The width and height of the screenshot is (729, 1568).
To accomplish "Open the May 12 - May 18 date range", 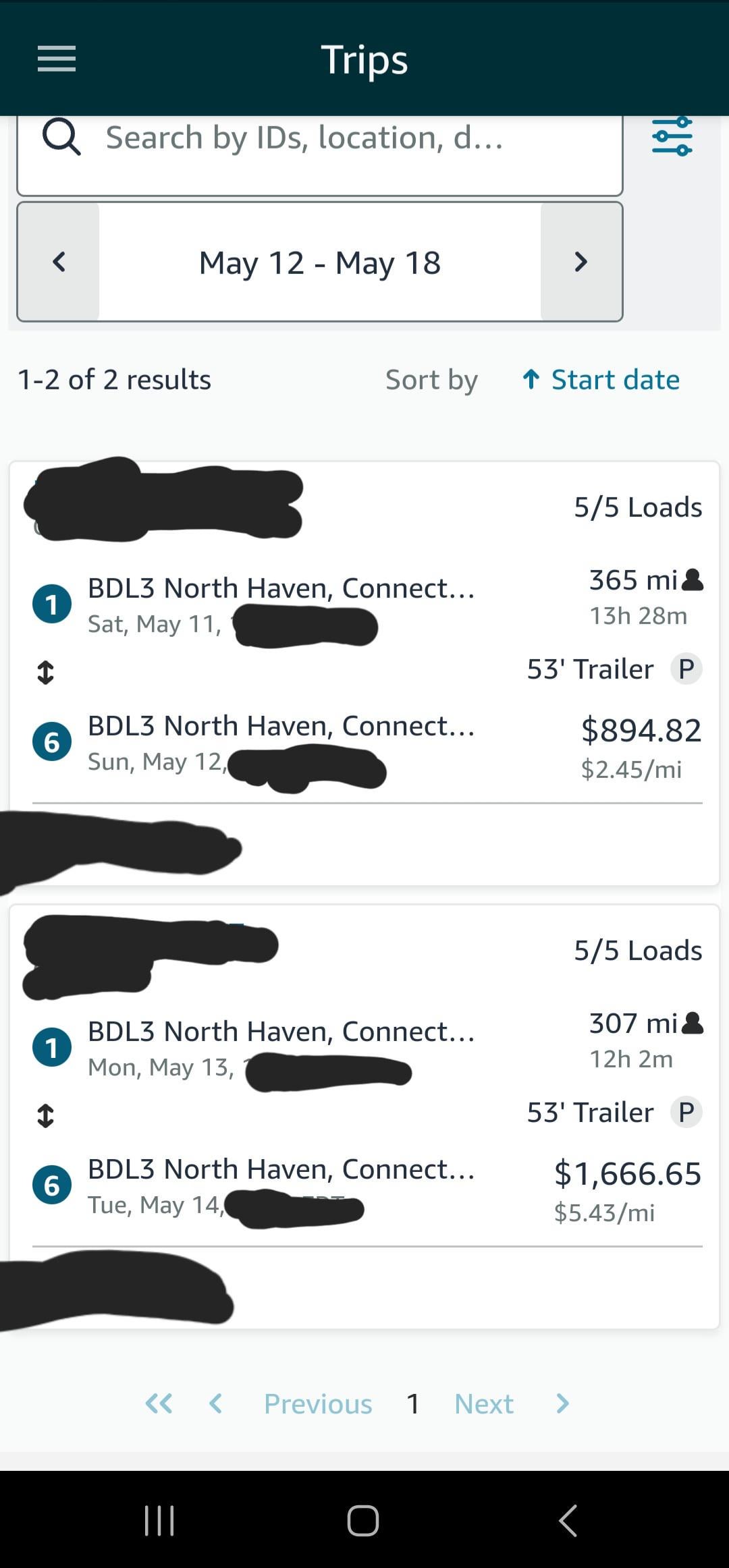I will 320,262.
